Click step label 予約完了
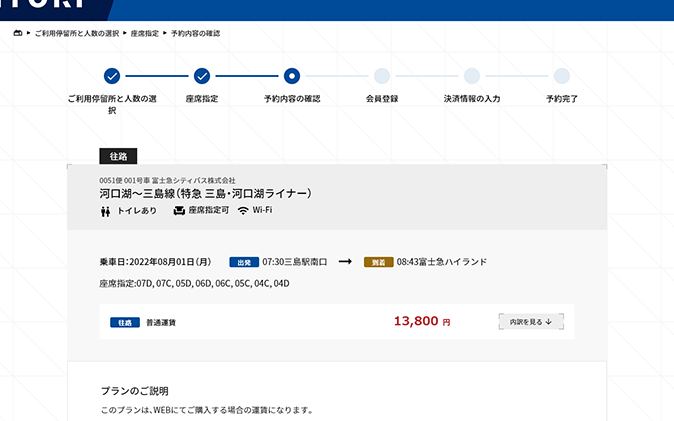This screenshot has height=421, width=674. (561, 99)
